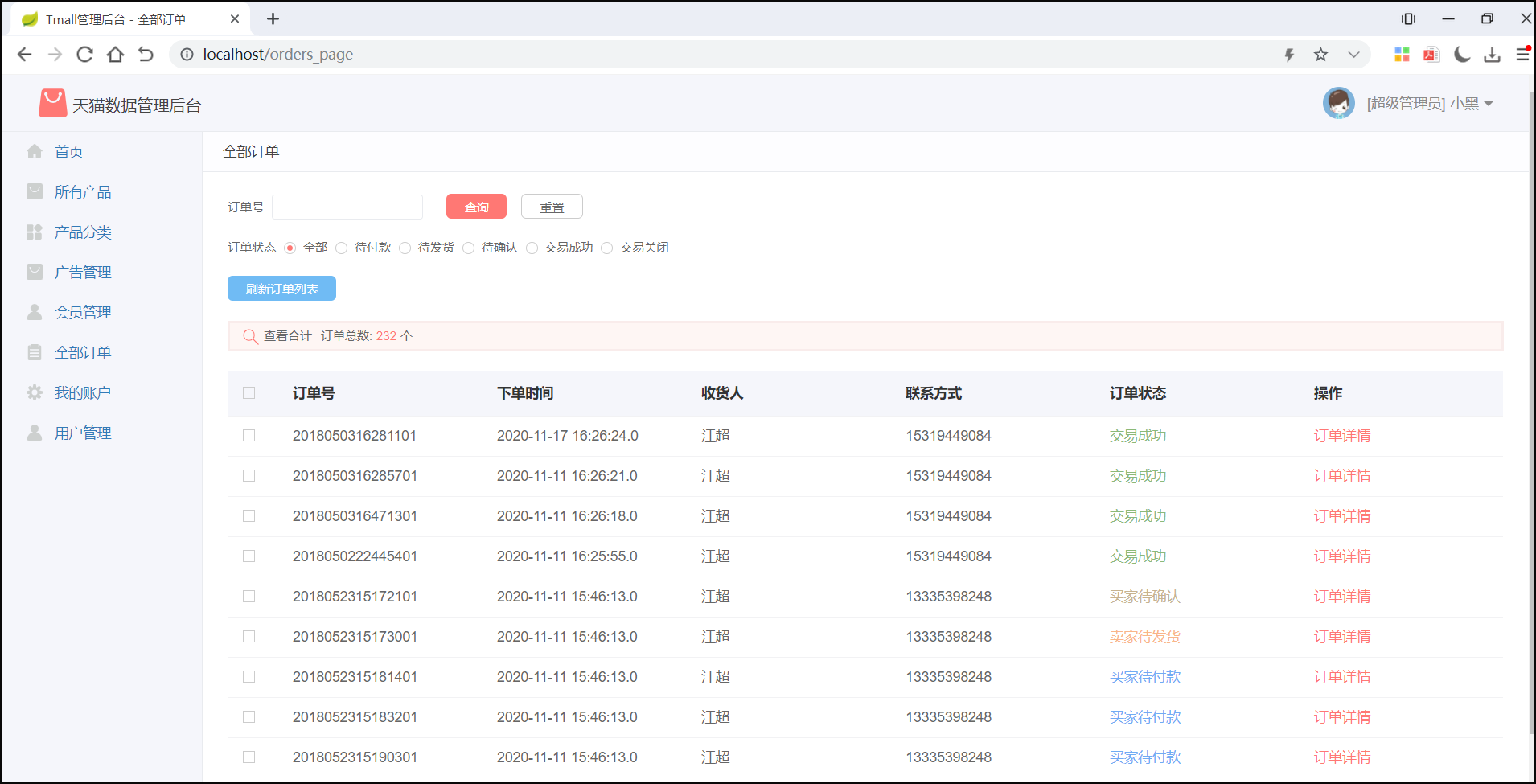
Task: Click the site info icon in address bar
Action: pyautogui.click(x=187, y=54)
